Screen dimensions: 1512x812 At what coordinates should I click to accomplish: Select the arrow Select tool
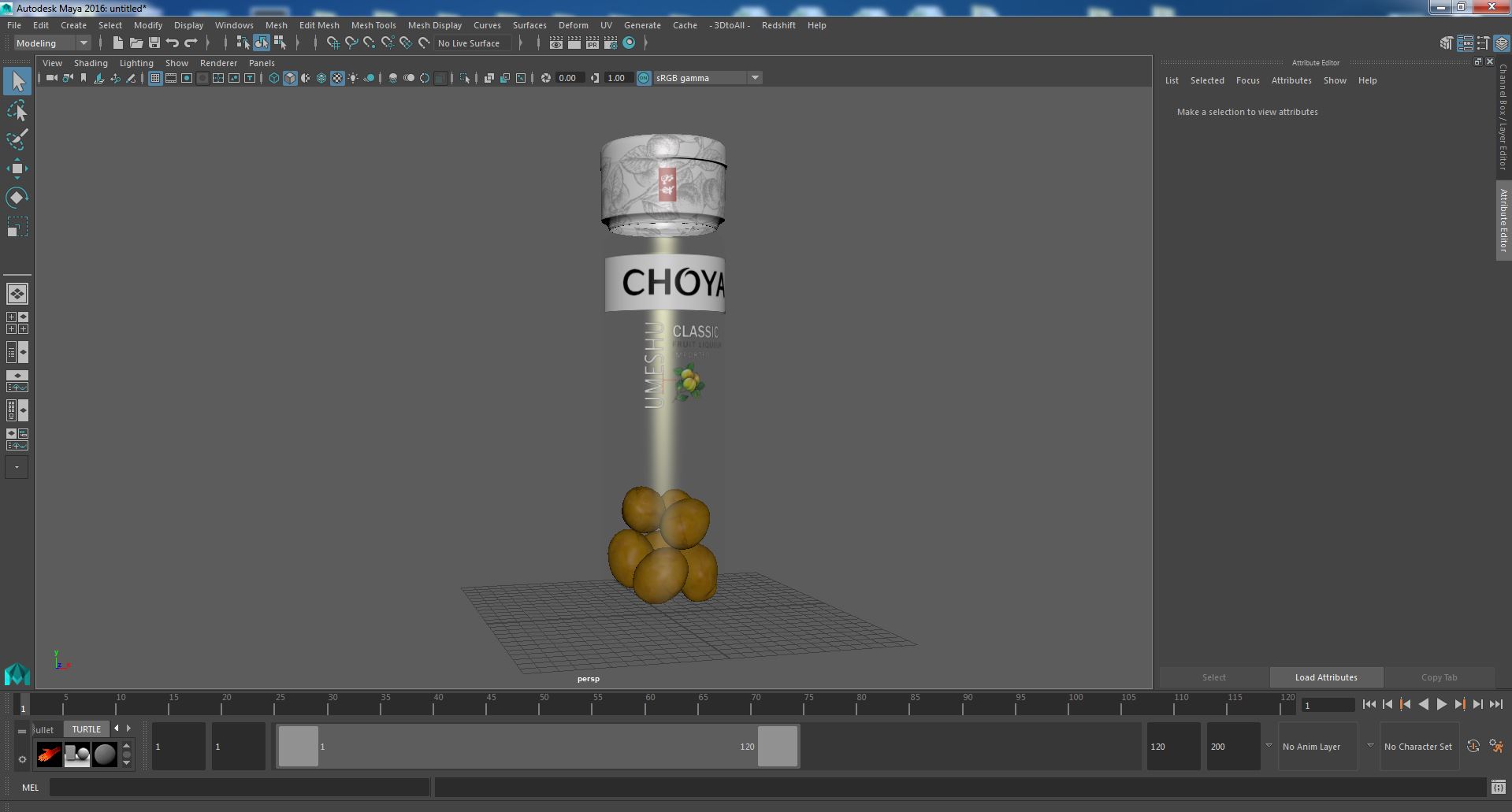point(17,81)
